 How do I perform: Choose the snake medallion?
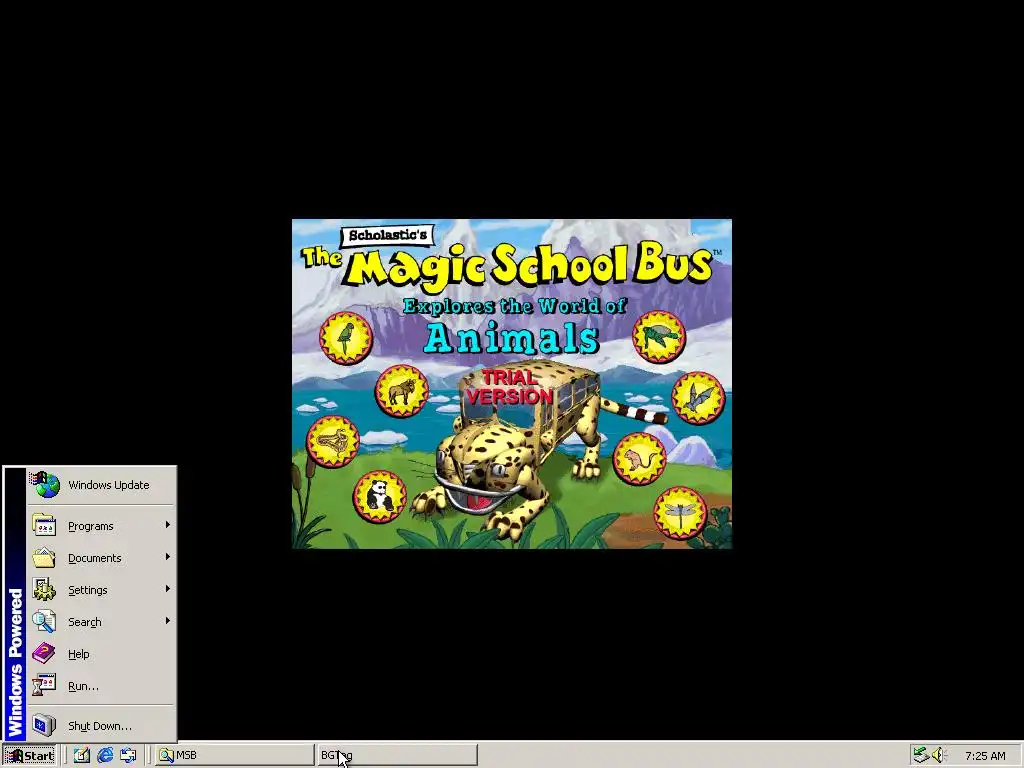(333, 441)
